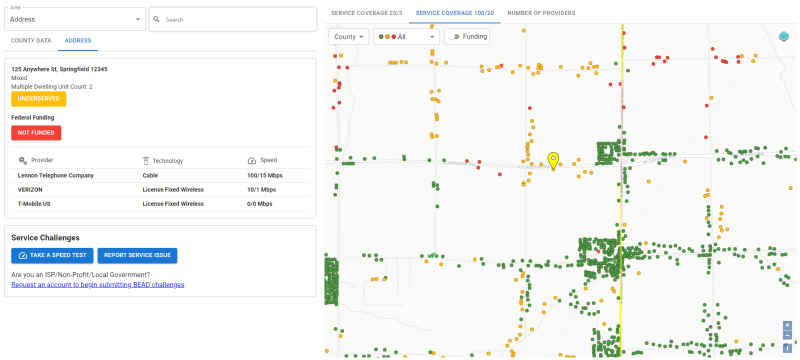
Task: Click the map zoom out minus button
Action: pos(787,336)
